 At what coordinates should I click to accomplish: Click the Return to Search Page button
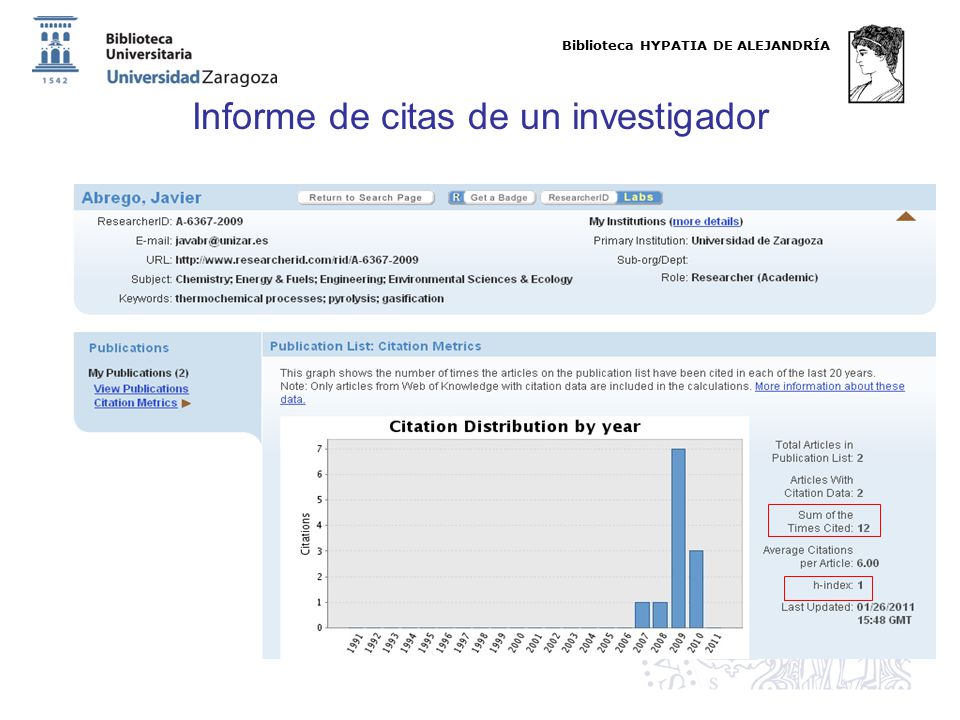(x=366, y=198)
